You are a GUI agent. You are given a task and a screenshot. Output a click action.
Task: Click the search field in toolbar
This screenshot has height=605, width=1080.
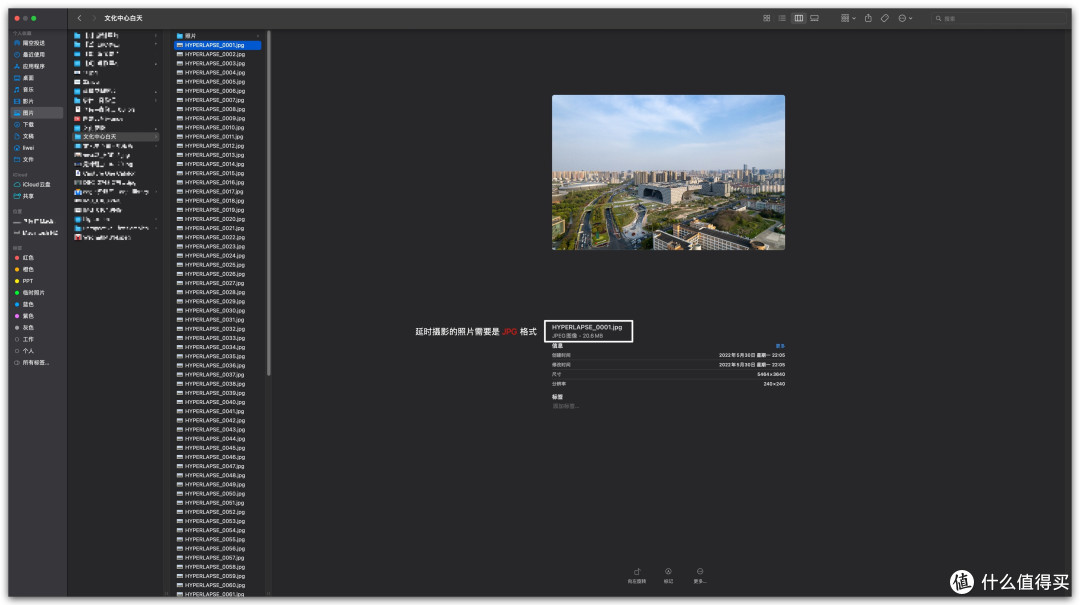click(998, 19)
